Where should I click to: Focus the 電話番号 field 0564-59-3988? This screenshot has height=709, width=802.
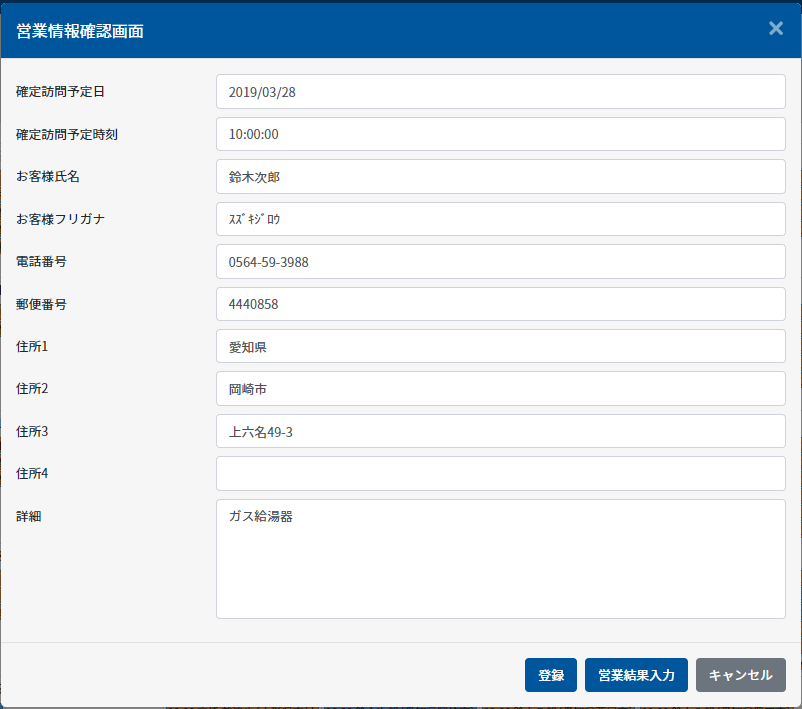[x=500, y=261]
